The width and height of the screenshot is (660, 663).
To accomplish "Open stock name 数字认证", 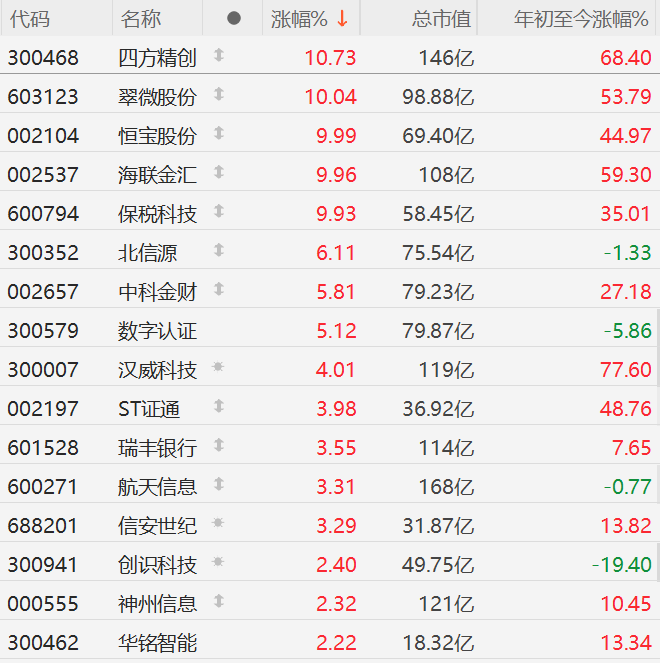I will (157, 331).
